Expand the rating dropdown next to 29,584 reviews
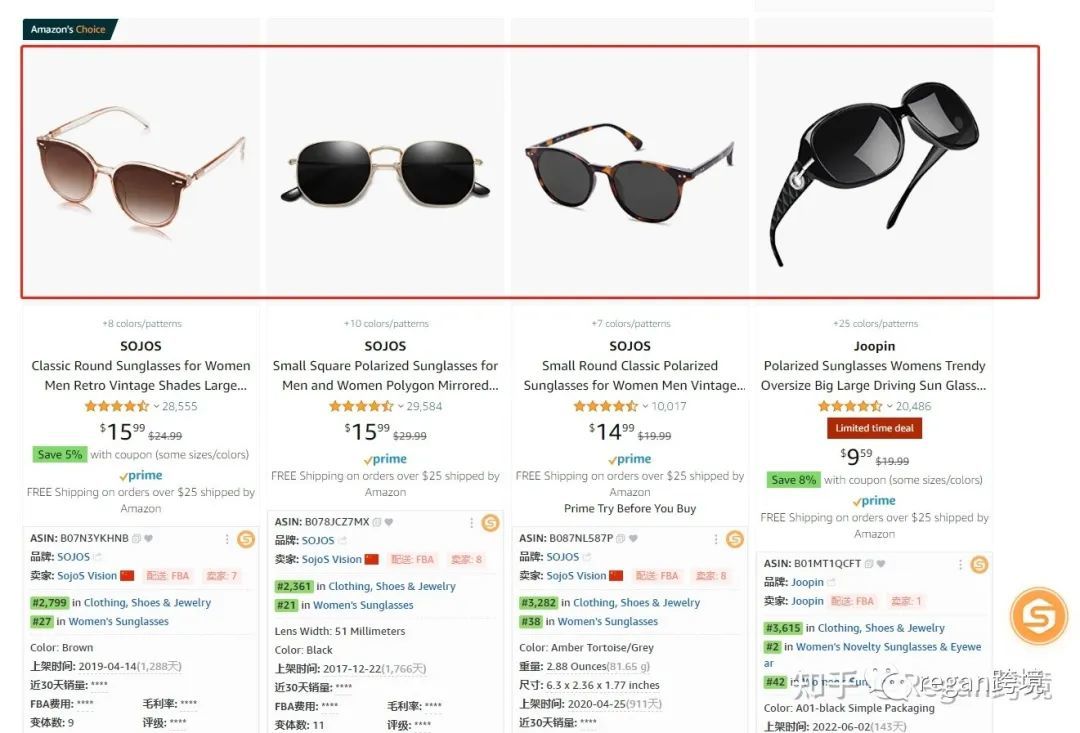The width and height of the screenshot is (1080, 733). click(x=400, y=406)
